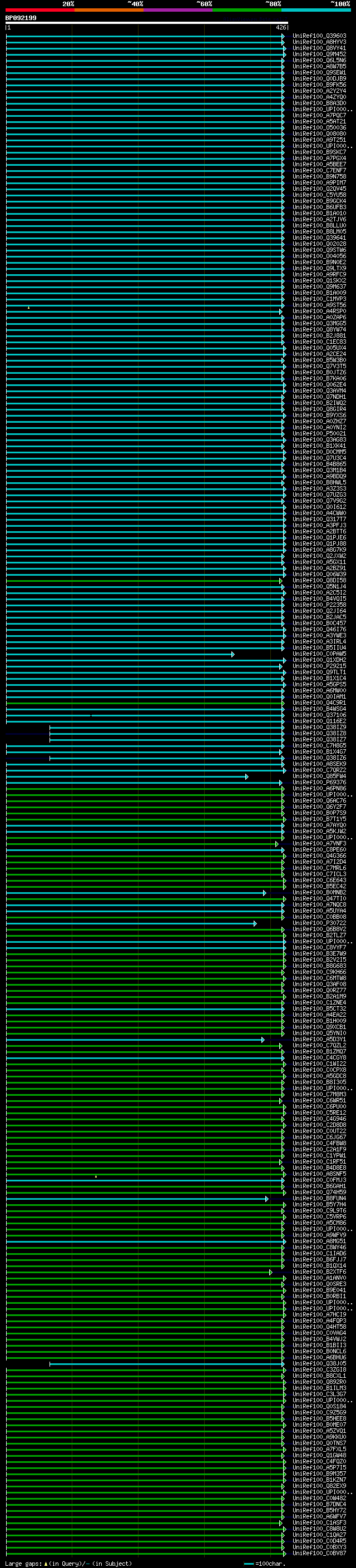Click the label UniRef100_A5ATZ1

point(319,121)
